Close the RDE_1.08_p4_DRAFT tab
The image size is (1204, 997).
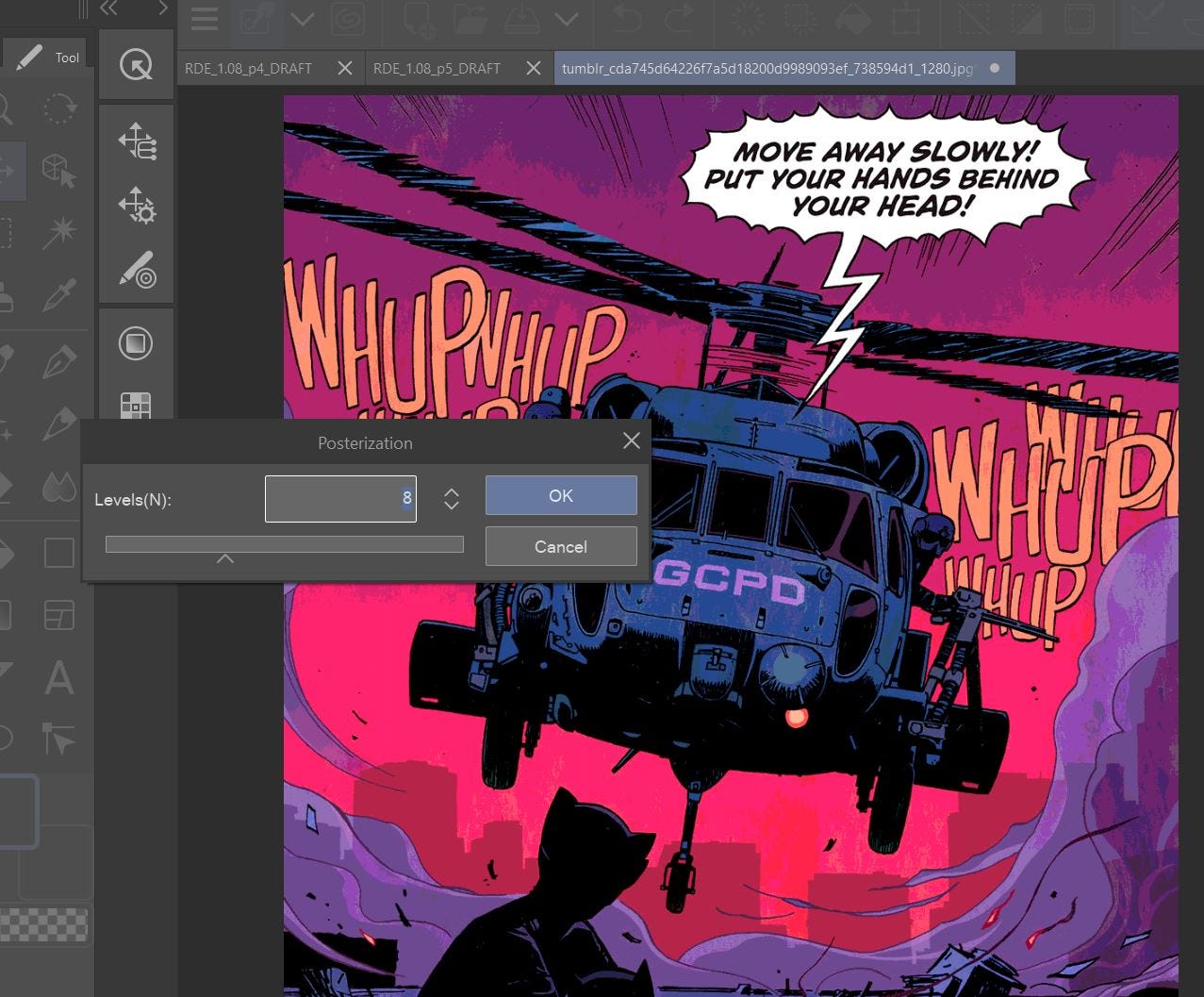(345, 68)
